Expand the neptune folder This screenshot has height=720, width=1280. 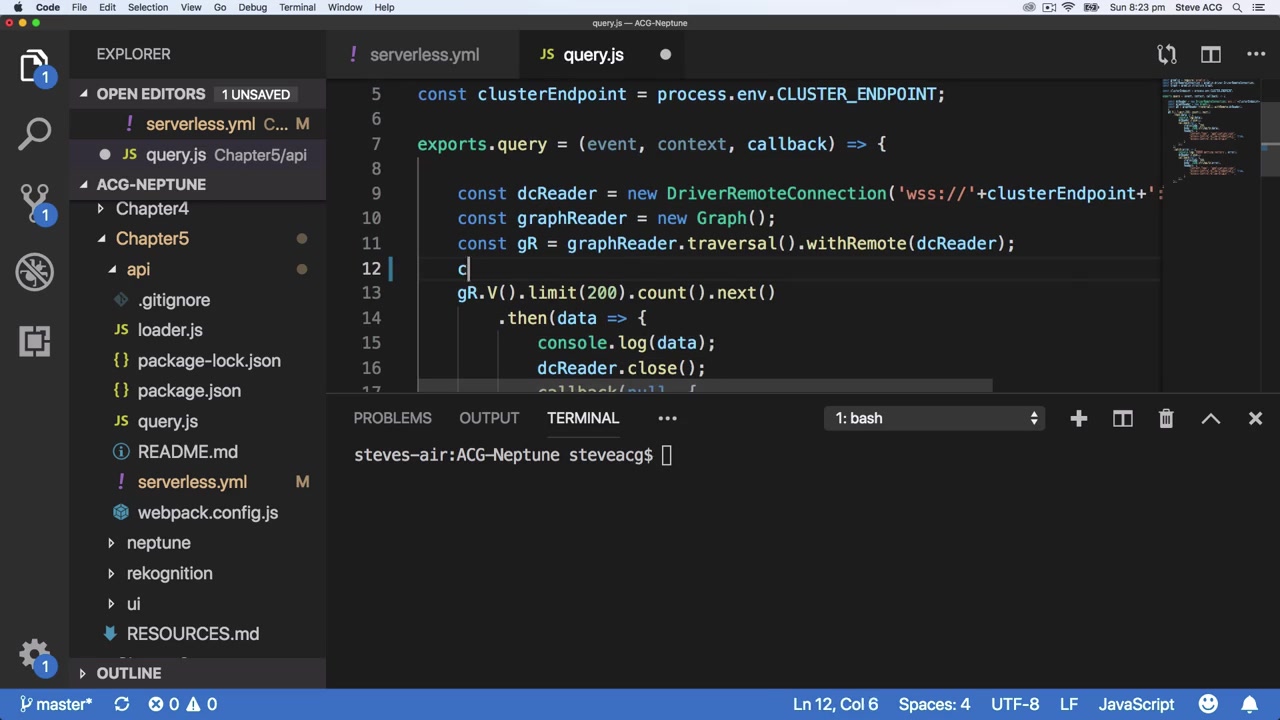point(158,543)
